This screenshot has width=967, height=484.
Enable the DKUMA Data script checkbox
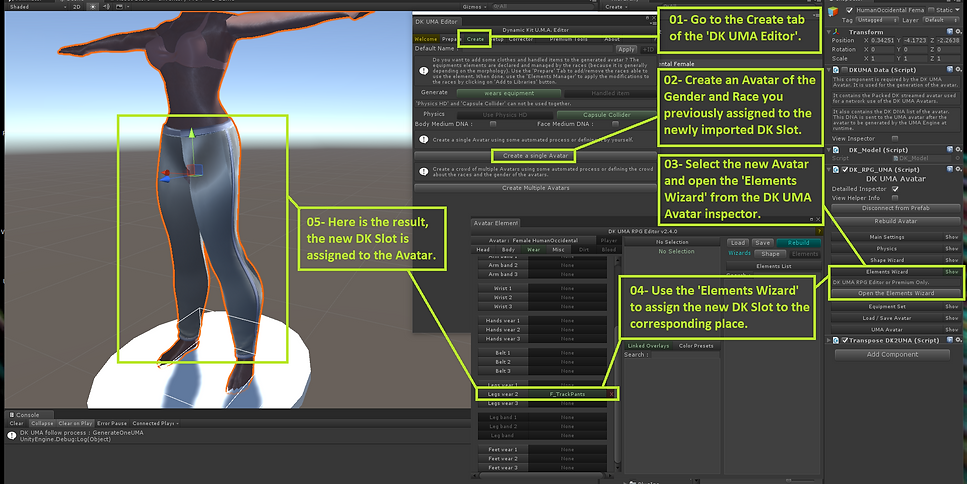[844, 70]
